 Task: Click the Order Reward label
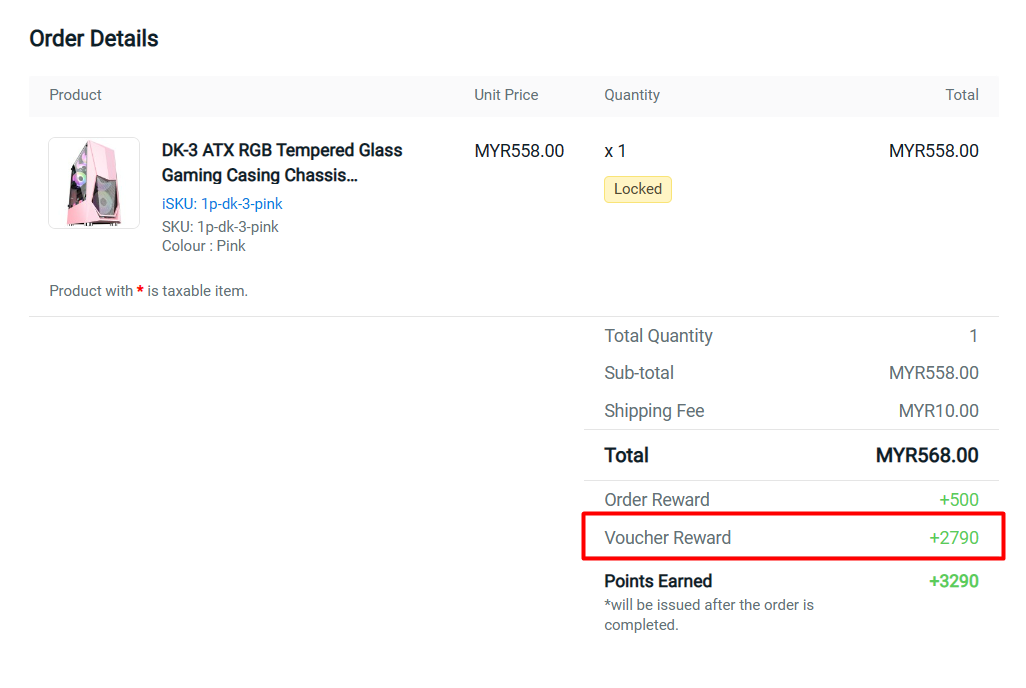coord(656,499)
